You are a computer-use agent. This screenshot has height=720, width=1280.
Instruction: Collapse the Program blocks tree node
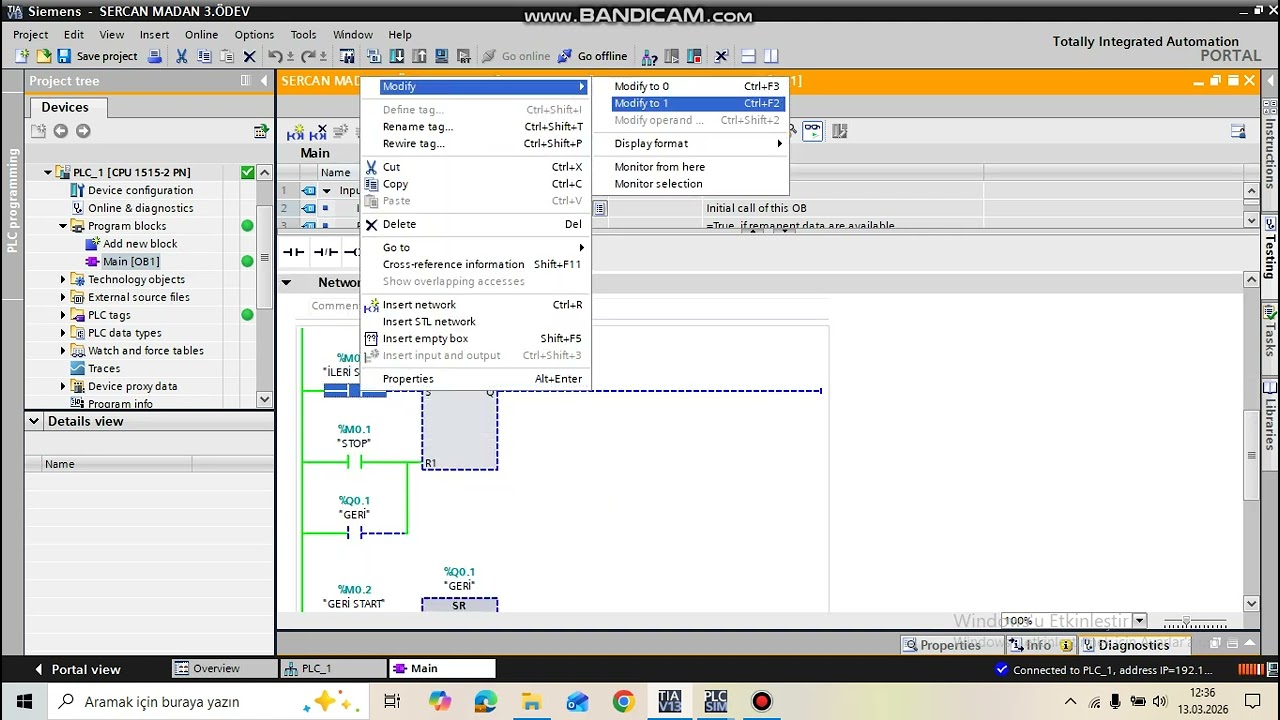(63, 226)
